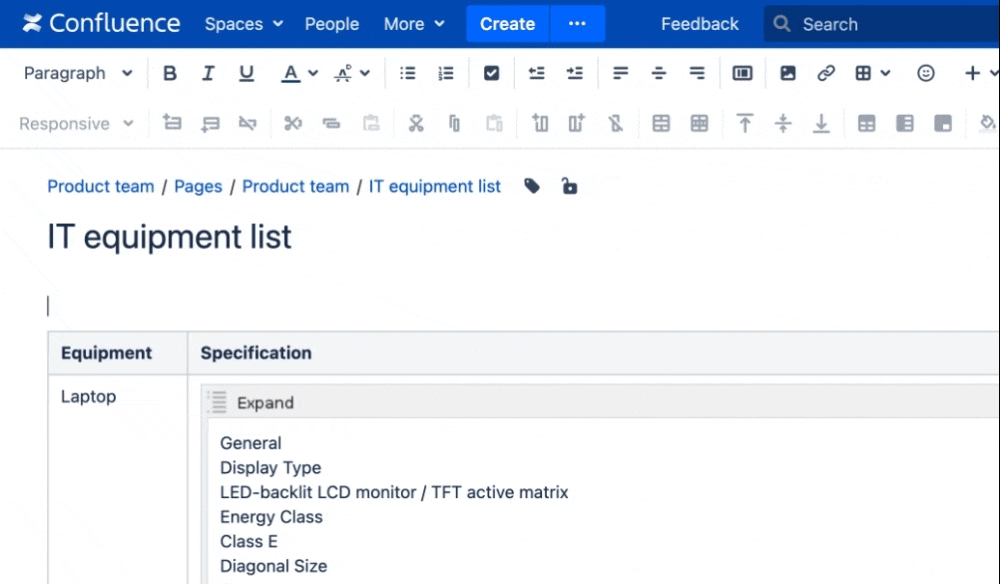Open page labels tag icon
Screen dimensions: 1000x584
[x=532, y=186]
